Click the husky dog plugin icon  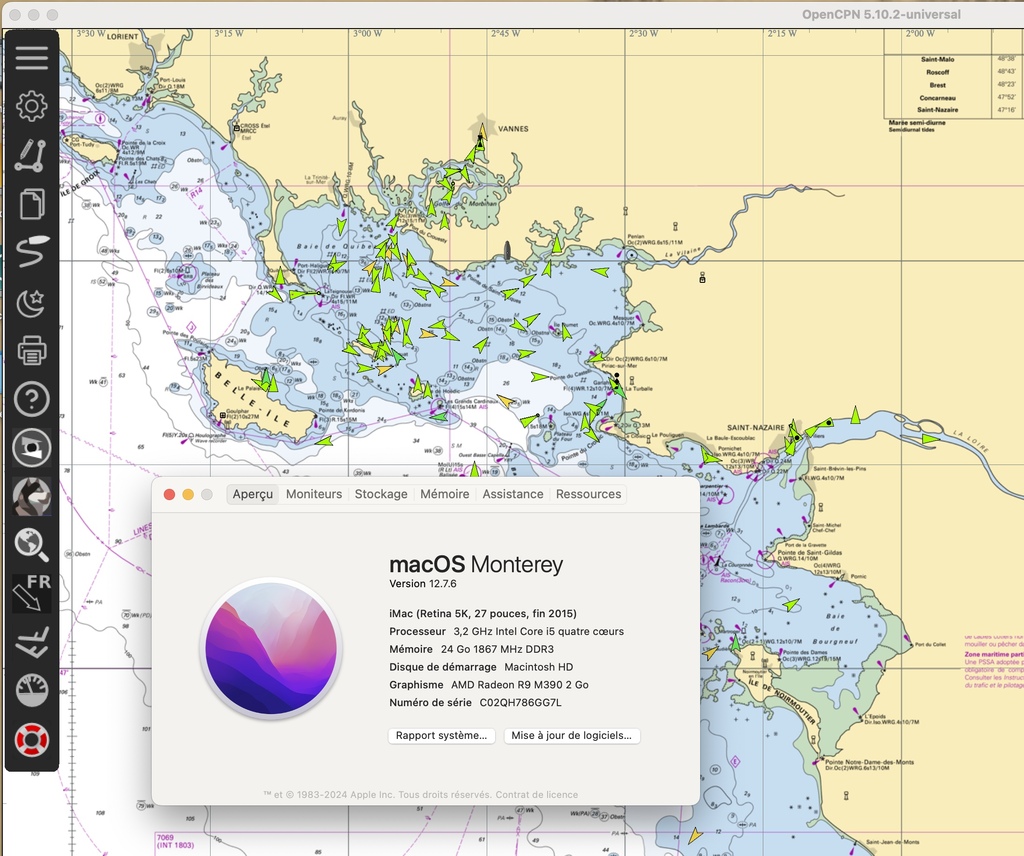coord(32,496)
